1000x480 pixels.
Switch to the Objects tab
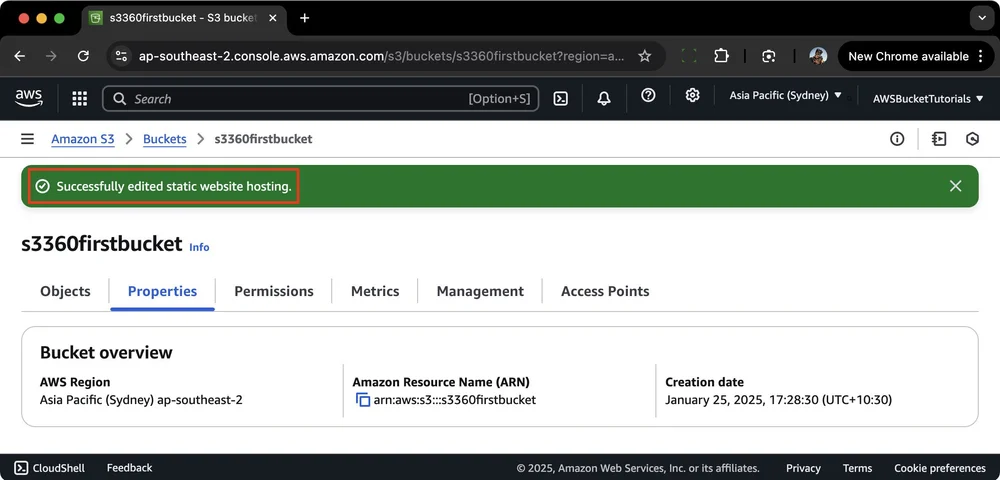65,291
